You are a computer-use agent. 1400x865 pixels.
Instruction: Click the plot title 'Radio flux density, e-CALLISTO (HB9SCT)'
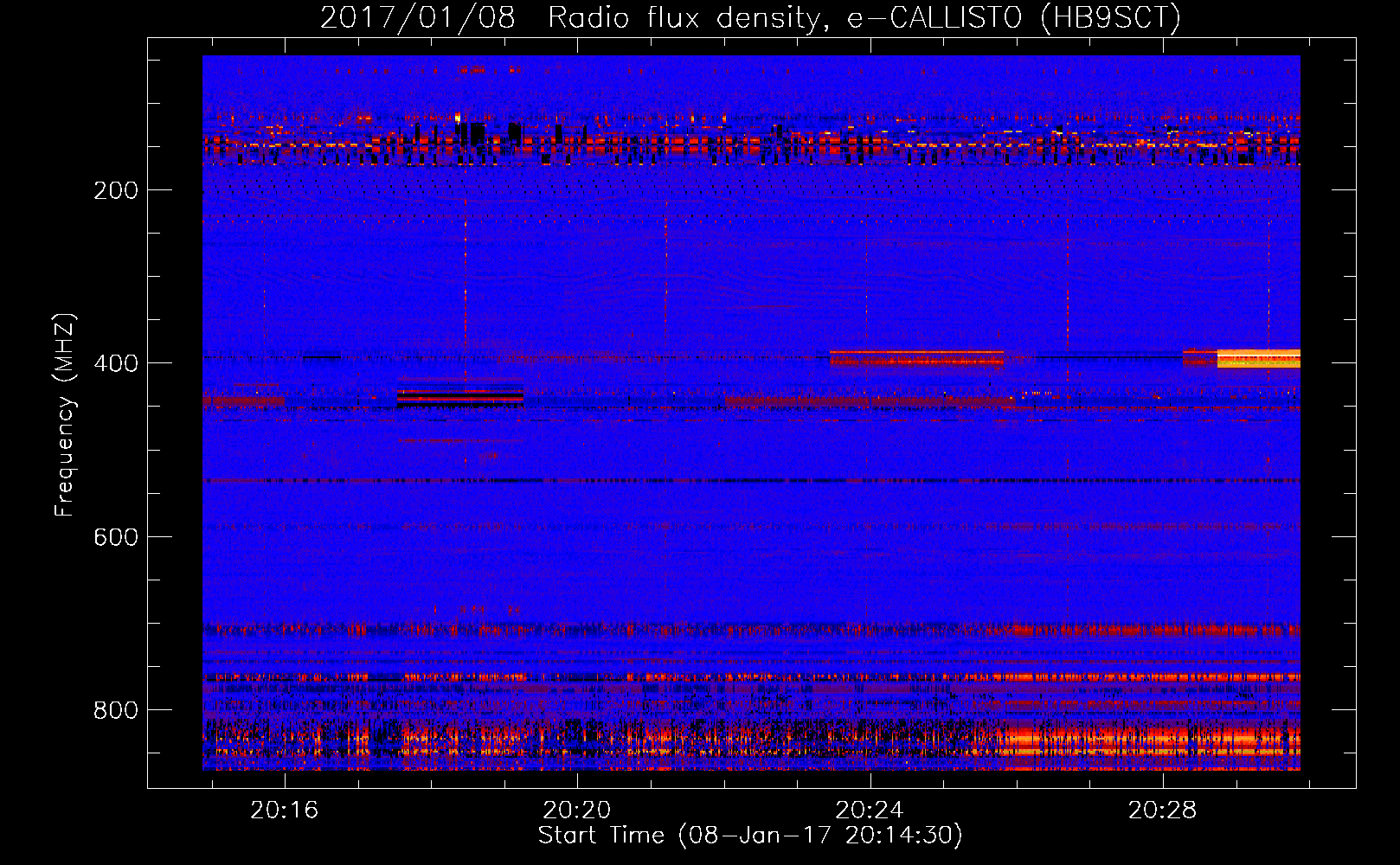(x=864, y=17)
